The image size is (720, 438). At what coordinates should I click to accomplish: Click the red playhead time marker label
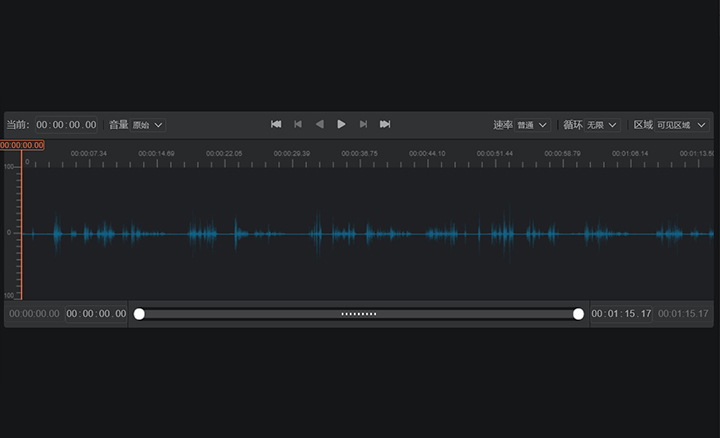[x=22, y=145]
